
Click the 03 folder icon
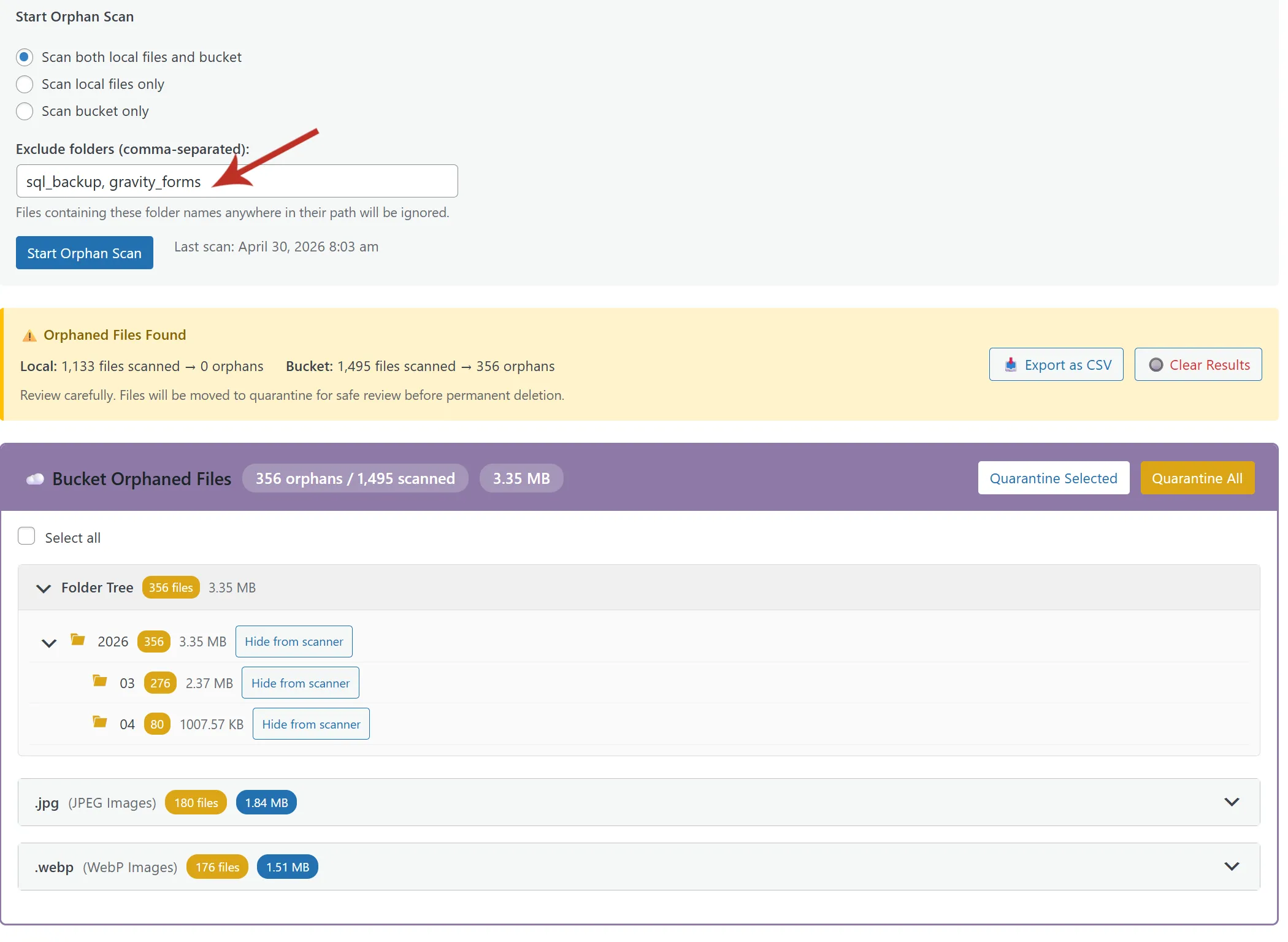[x=100, y=681]
